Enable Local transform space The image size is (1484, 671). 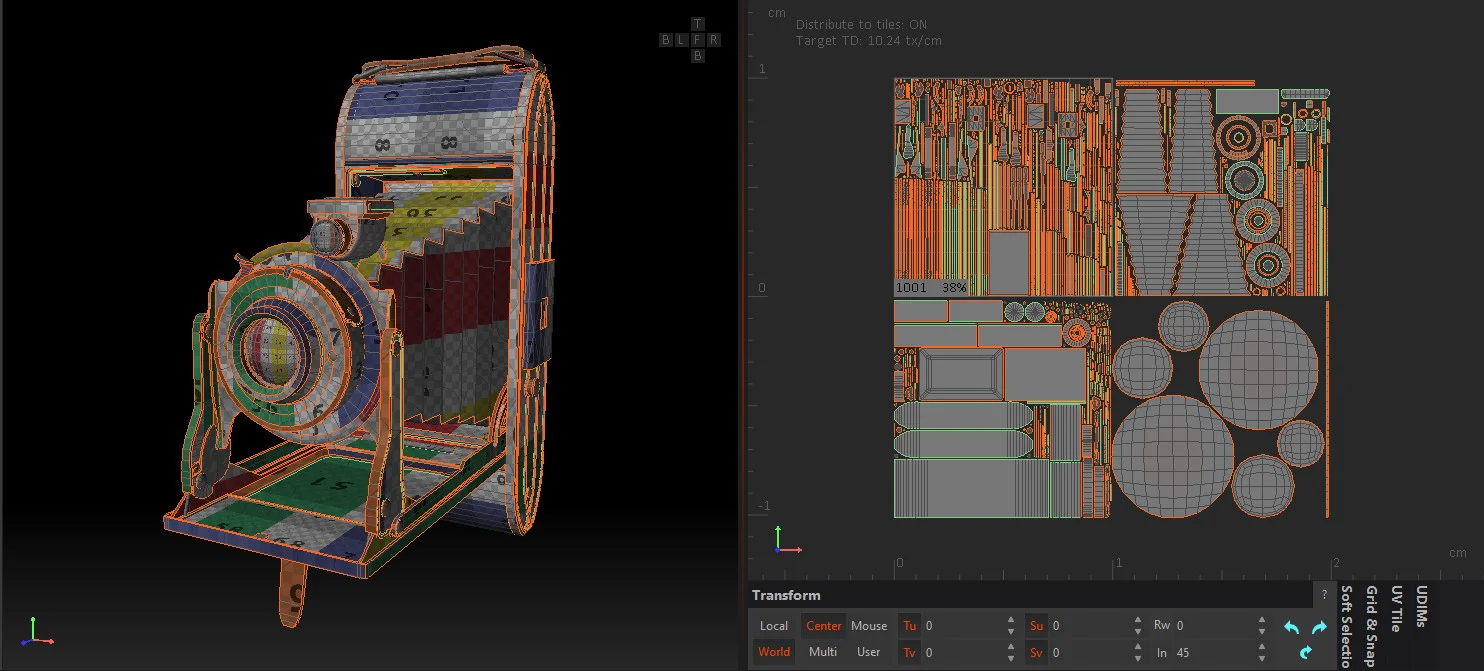pos(774,626)
